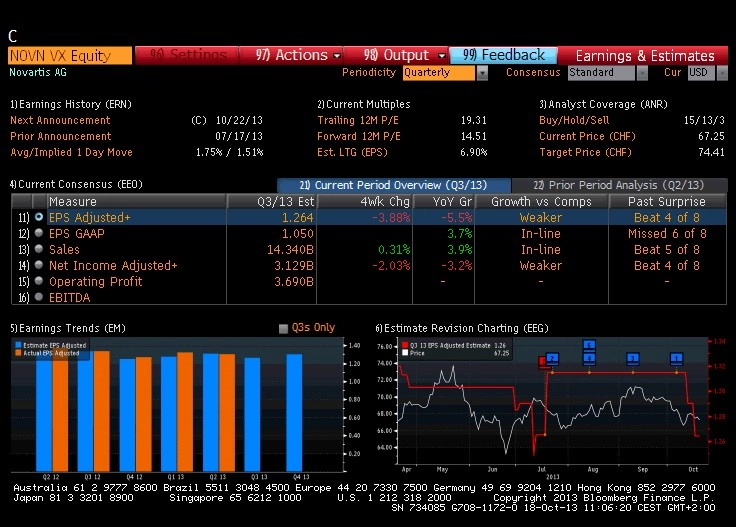The height and width of the screenshot is (527, 736).
Task: Click the 99) Feedback button
Action: pyautogui.click(x=503, y=55)
